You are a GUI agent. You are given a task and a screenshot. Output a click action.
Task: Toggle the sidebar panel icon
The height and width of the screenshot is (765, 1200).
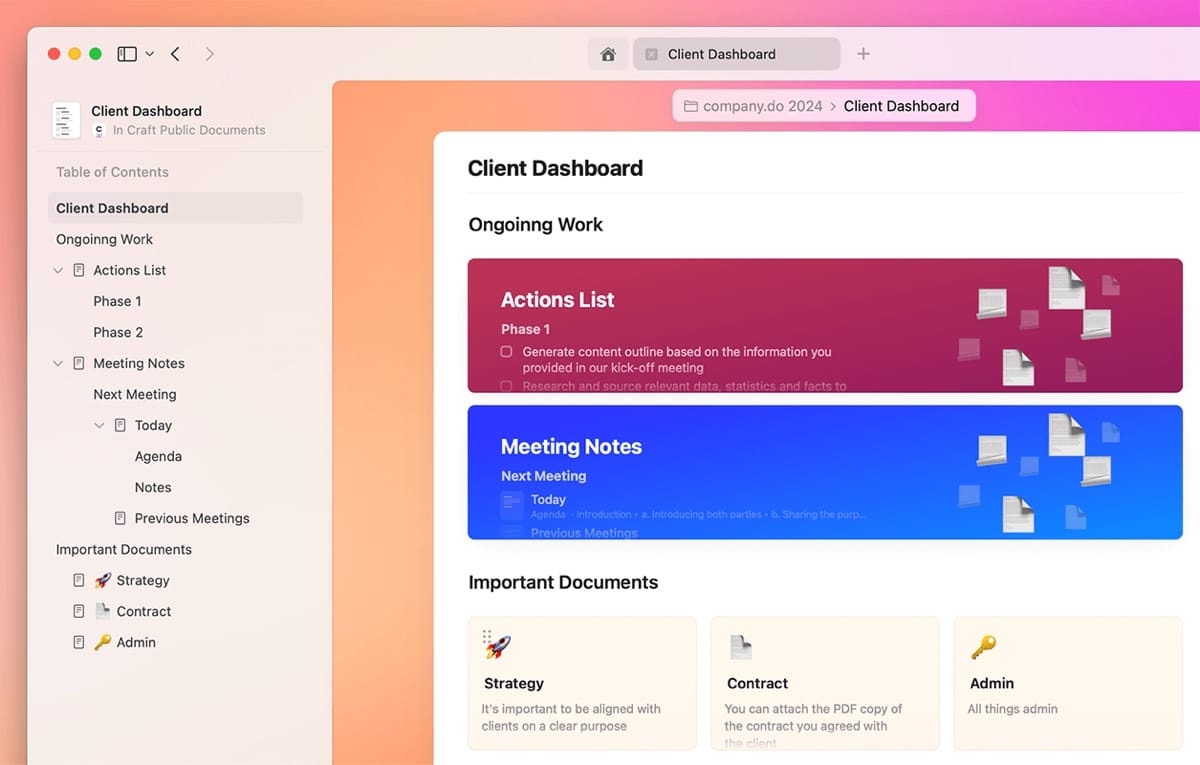(127, 54)
